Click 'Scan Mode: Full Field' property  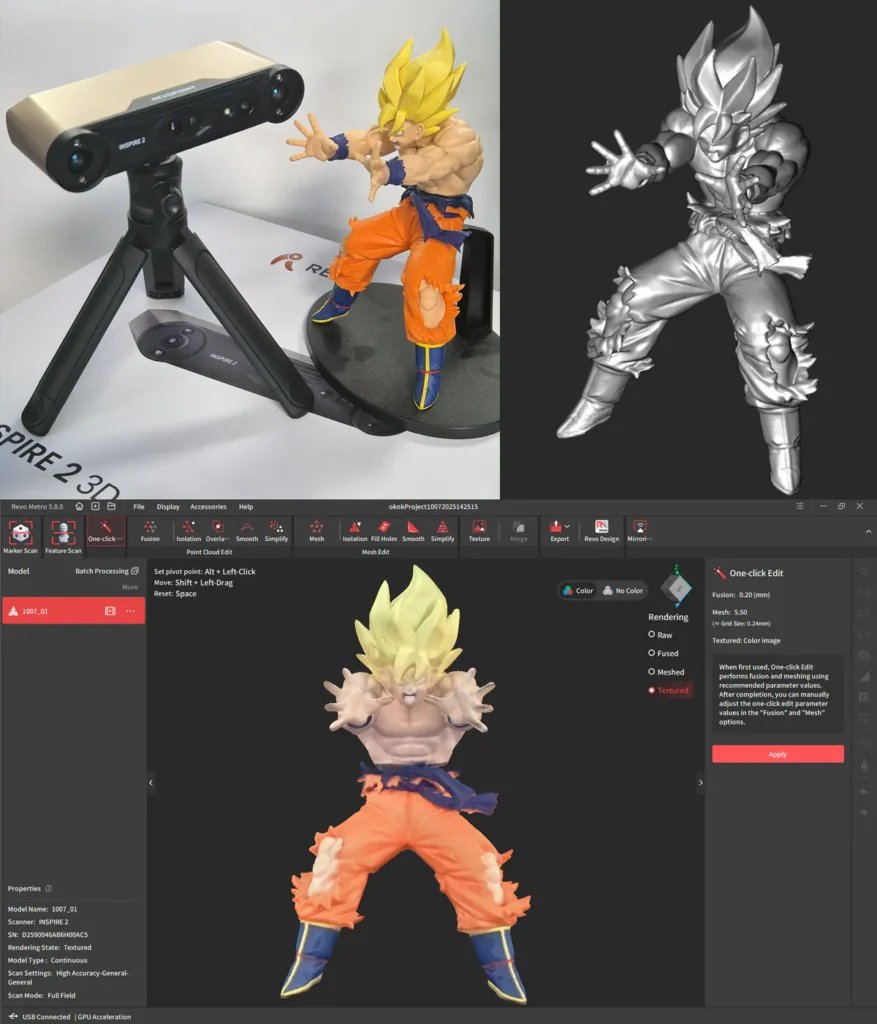(x=41, y=995)
